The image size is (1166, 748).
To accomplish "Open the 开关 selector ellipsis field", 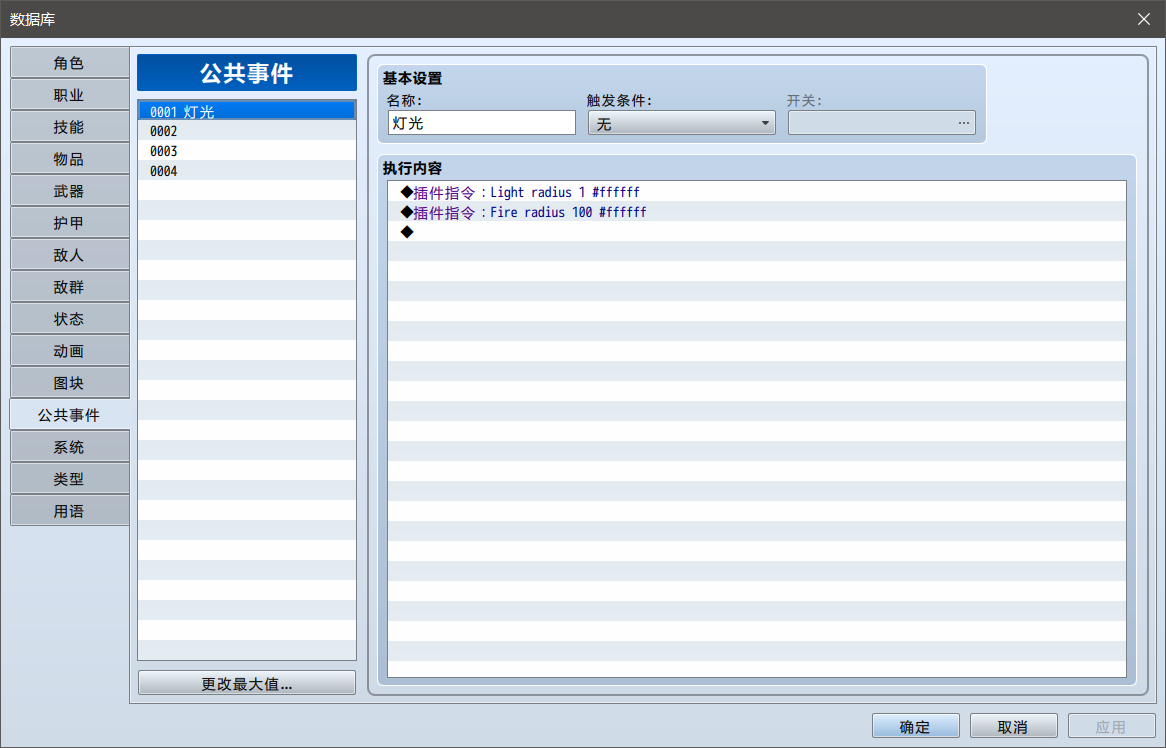I will coord(881,123).
